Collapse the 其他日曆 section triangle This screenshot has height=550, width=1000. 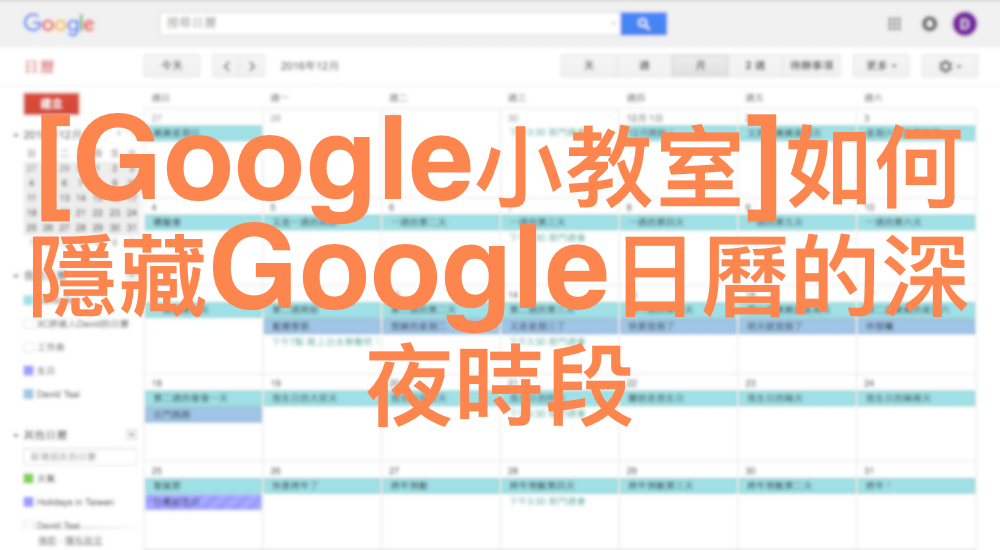click(15, 435)
